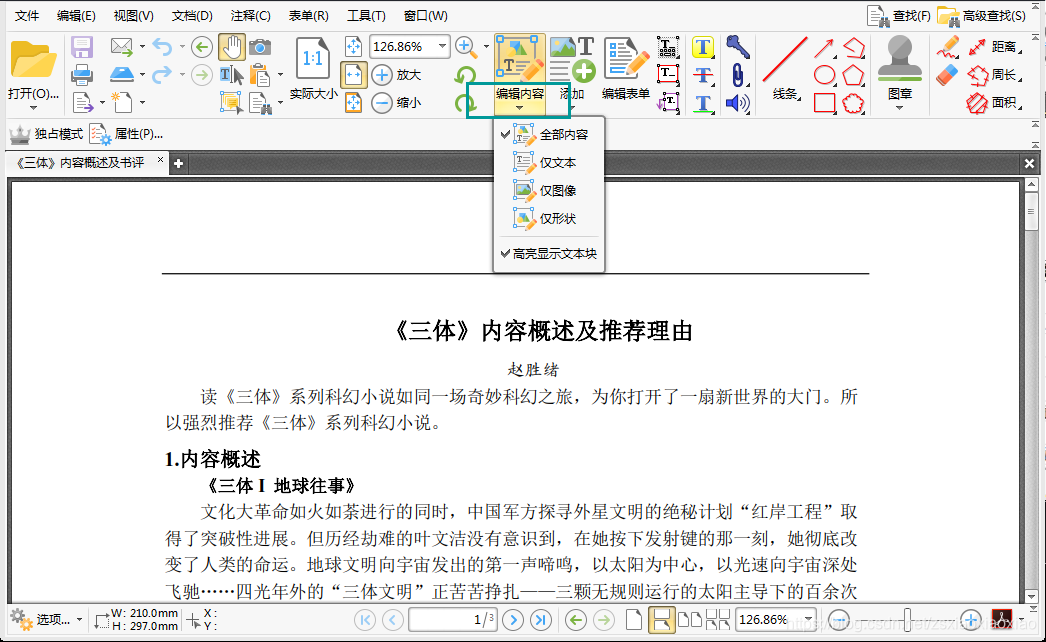The height and width of the screenshot is (642, 1046).
Task: Choose 仅形状 from the dropdown menu
Action: tap(548, 219)
